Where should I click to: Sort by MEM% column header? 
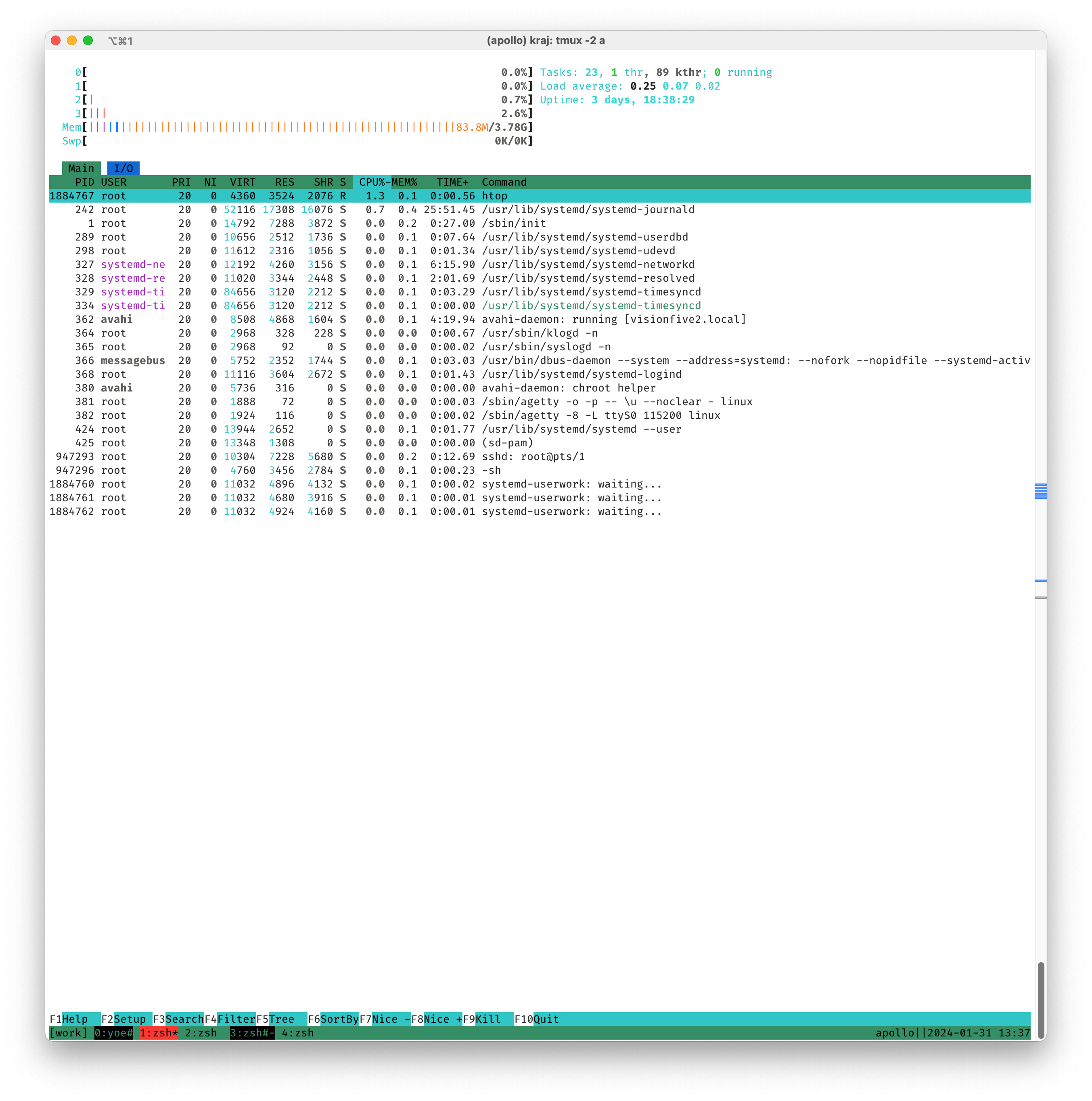point(405,182)
